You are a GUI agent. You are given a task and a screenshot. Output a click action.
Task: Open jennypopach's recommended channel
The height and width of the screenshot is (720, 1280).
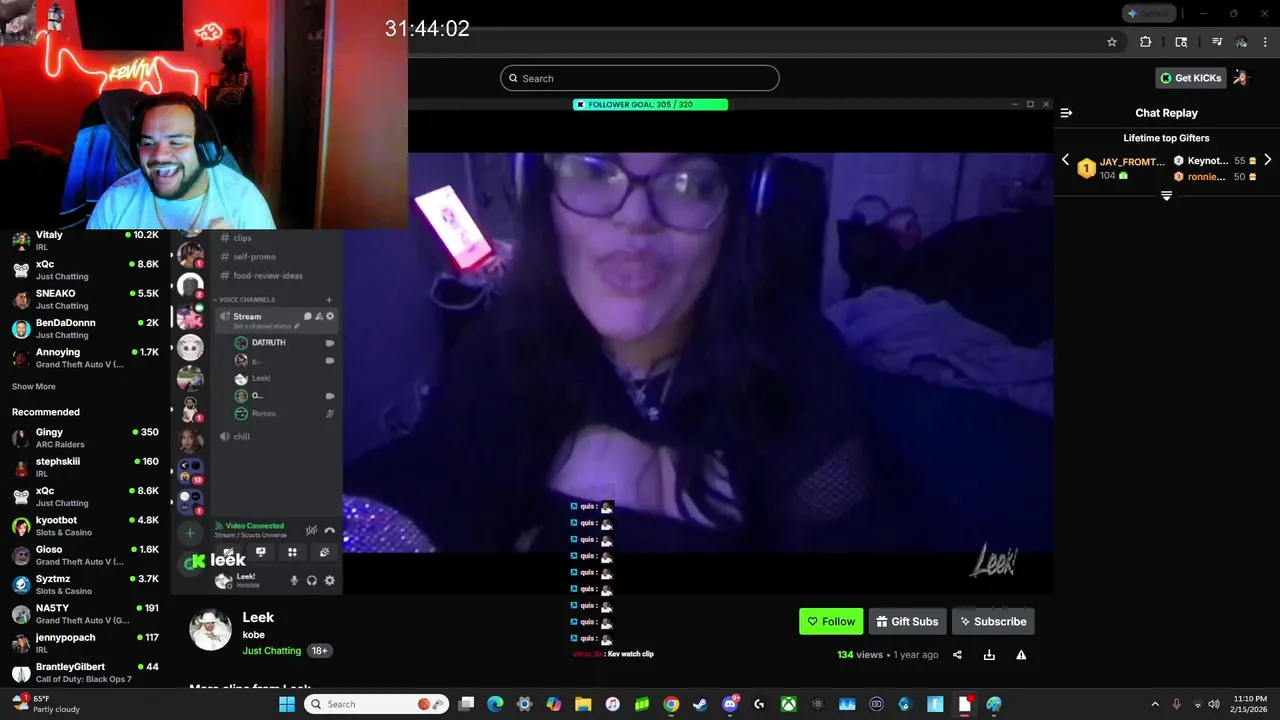(x=85, y=643)
